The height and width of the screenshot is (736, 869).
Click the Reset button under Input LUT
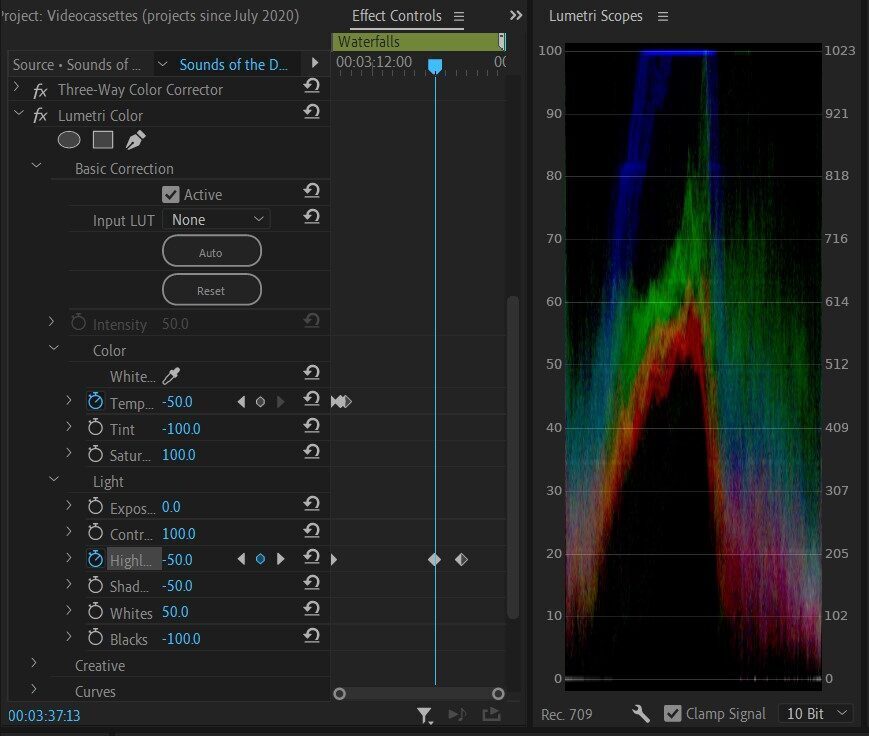[x=212, y=290]
